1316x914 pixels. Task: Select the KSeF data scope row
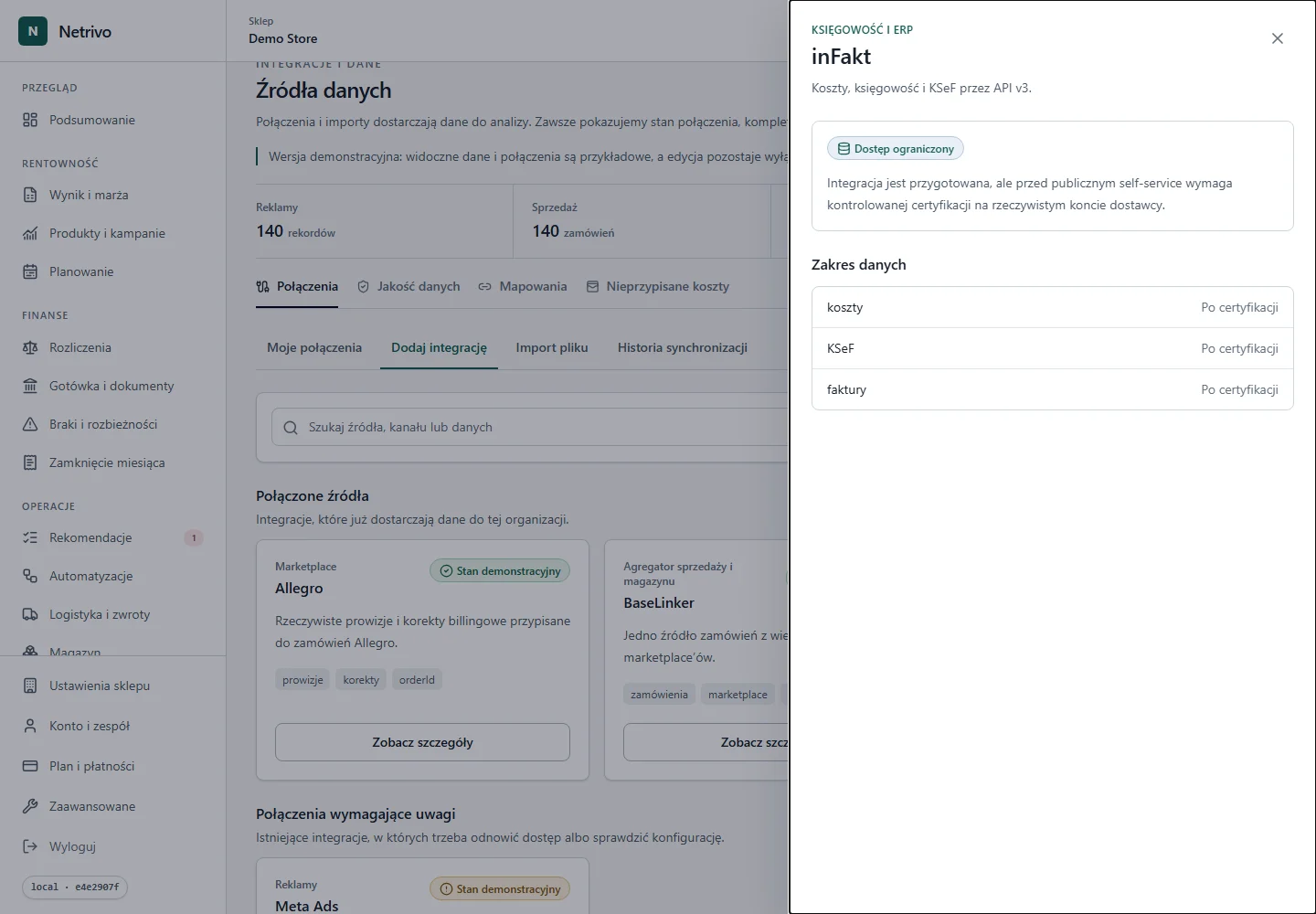pyautogui.click(x=1053, y=348)
